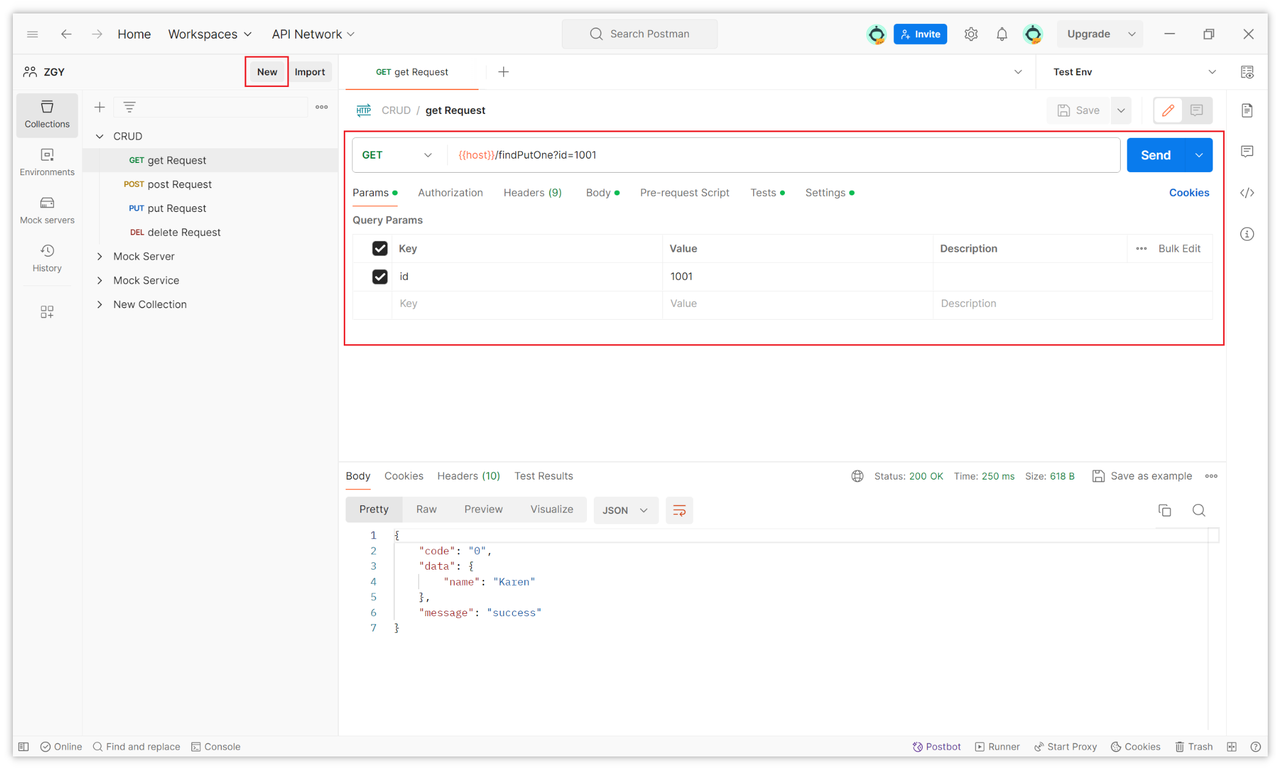
Task: Expand the Mock Server collection
Action: point(100,256)
